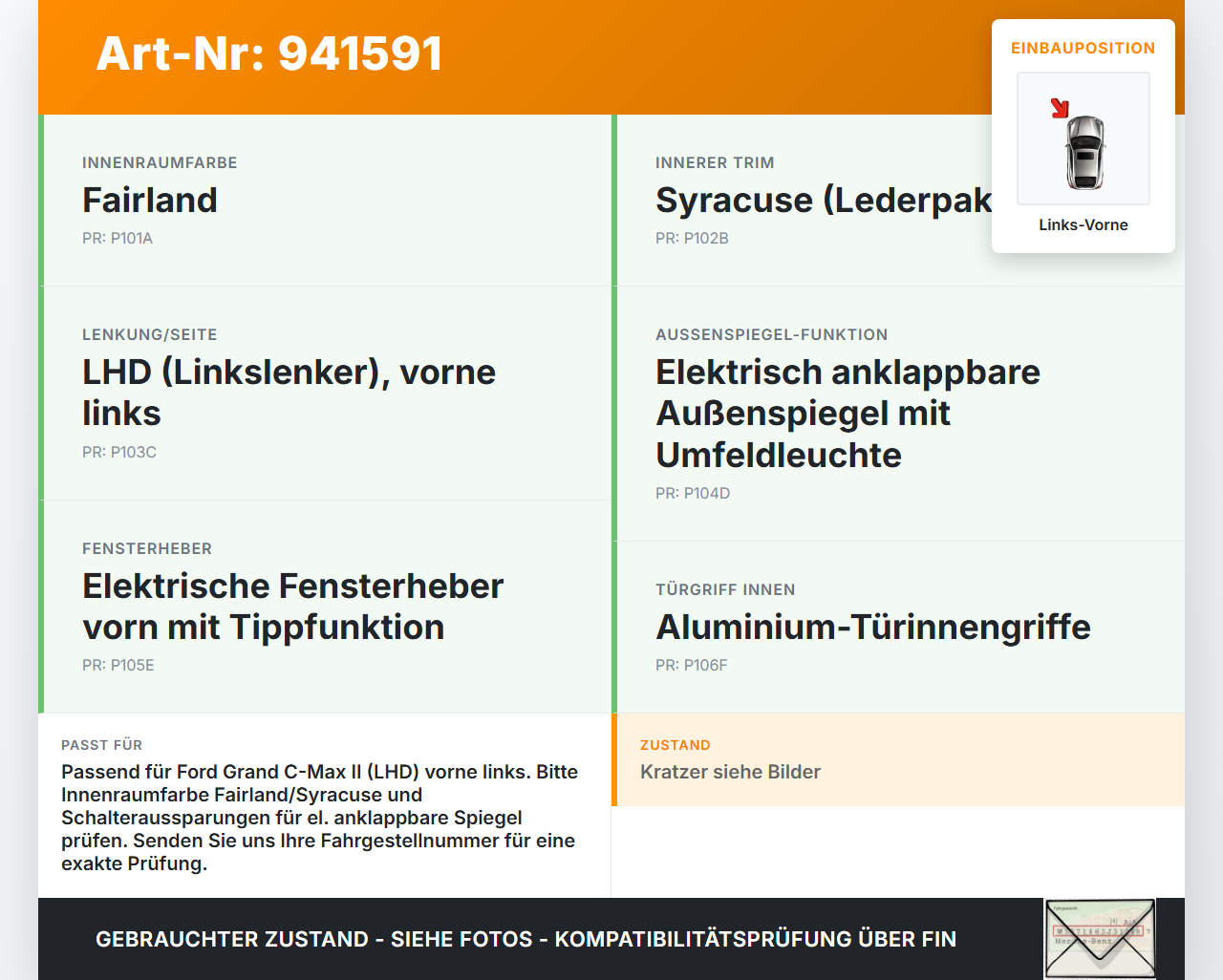The image size is (1223, 980).
Task: Click the car position diagram image
Action: click(1084, 138)
